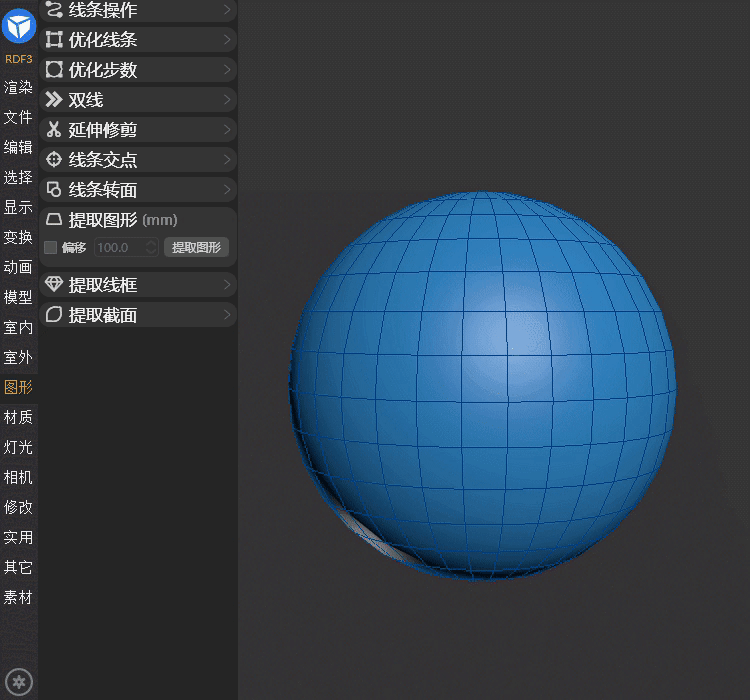This screenshot has height=700, width=750.
Task: Click the 优化步数 panel title
Action: pos(103,70)
